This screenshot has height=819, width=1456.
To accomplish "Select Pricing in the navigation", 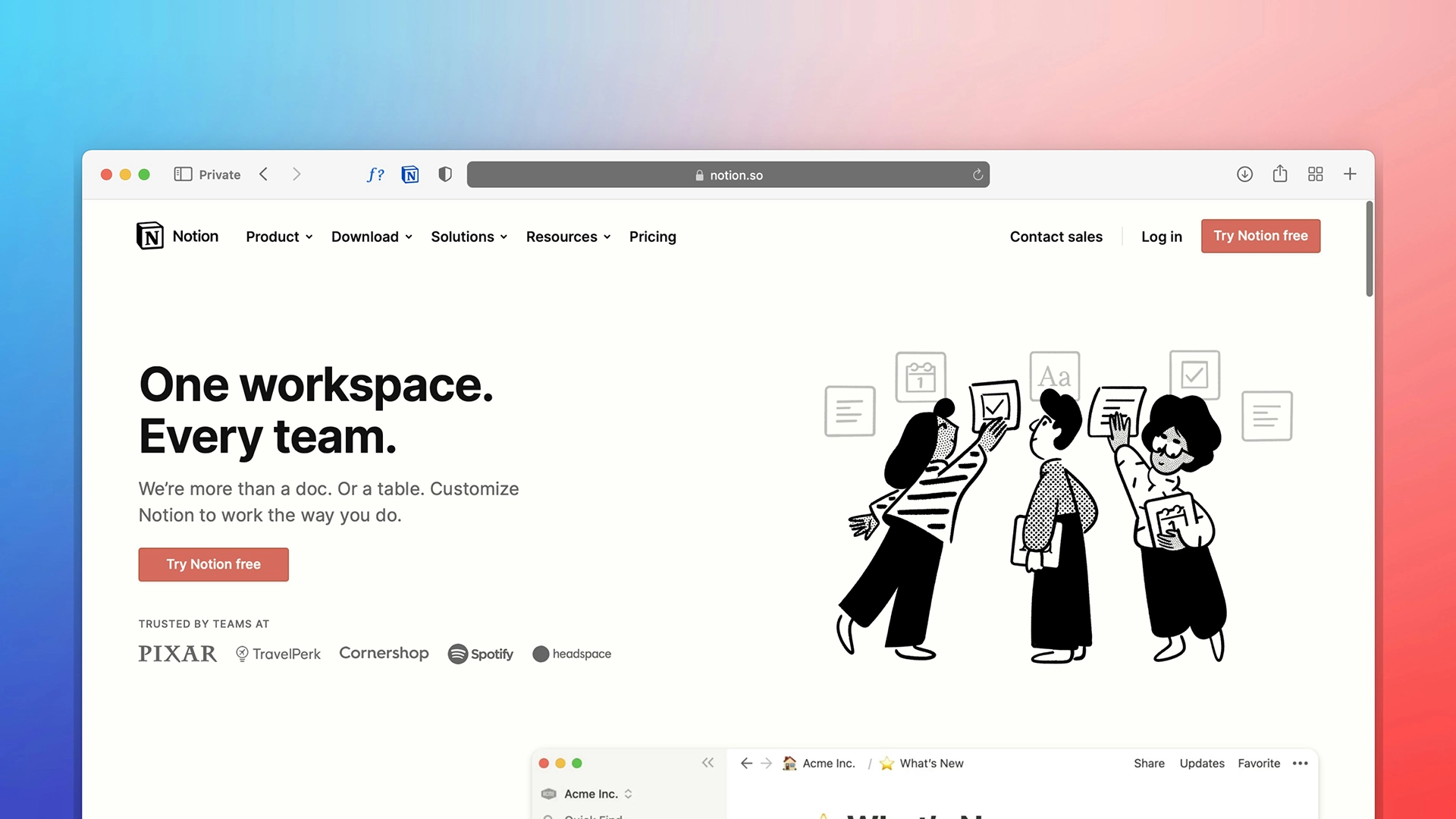I will click(x=652, y=237).
